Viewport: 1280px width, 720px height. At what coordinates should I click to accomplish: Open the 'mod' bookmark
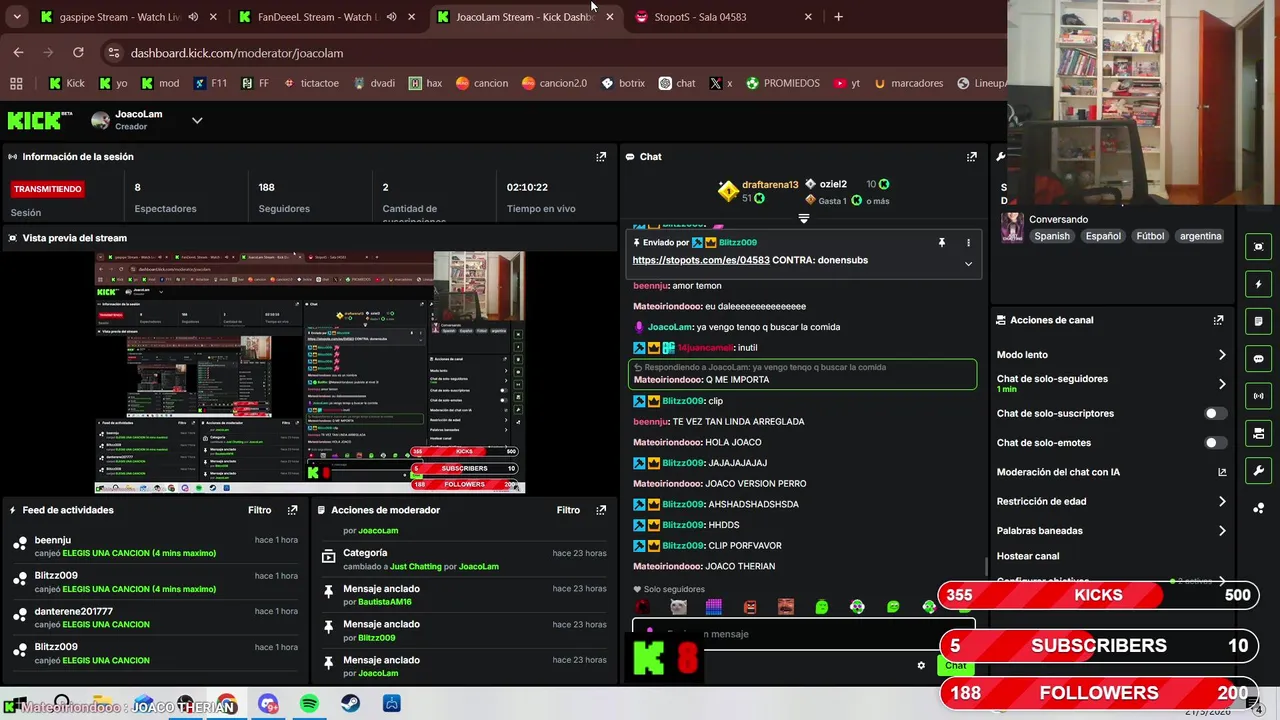tap(160, 83)
